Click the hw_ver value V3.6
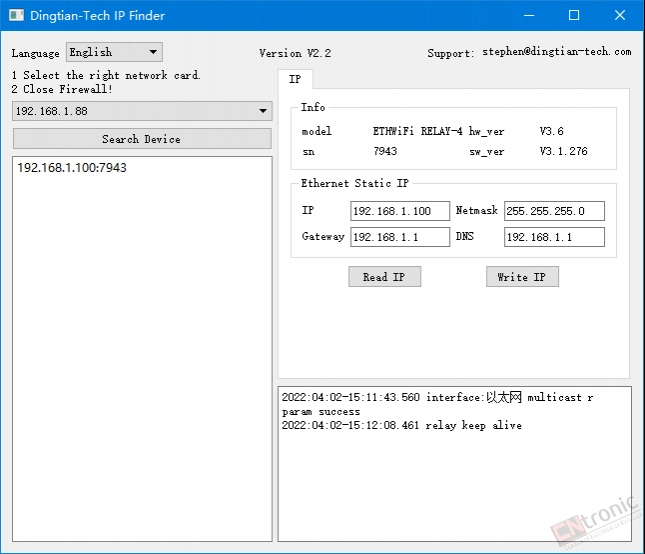This screenshot has width=645, height=554. [x=552, y=131]
